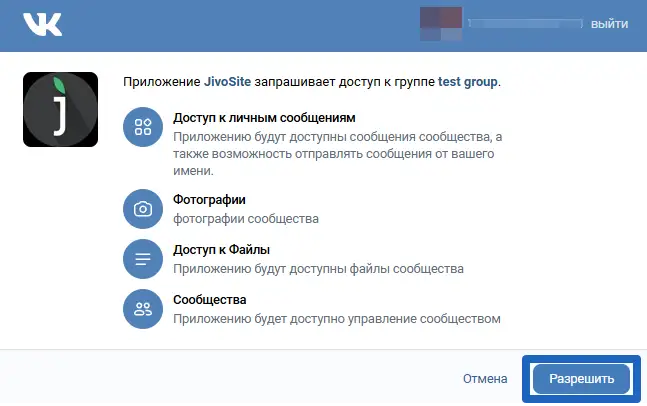Click the Files access lines icon
Viewport: 647px width, 406px height.
[x=143, y=259]
